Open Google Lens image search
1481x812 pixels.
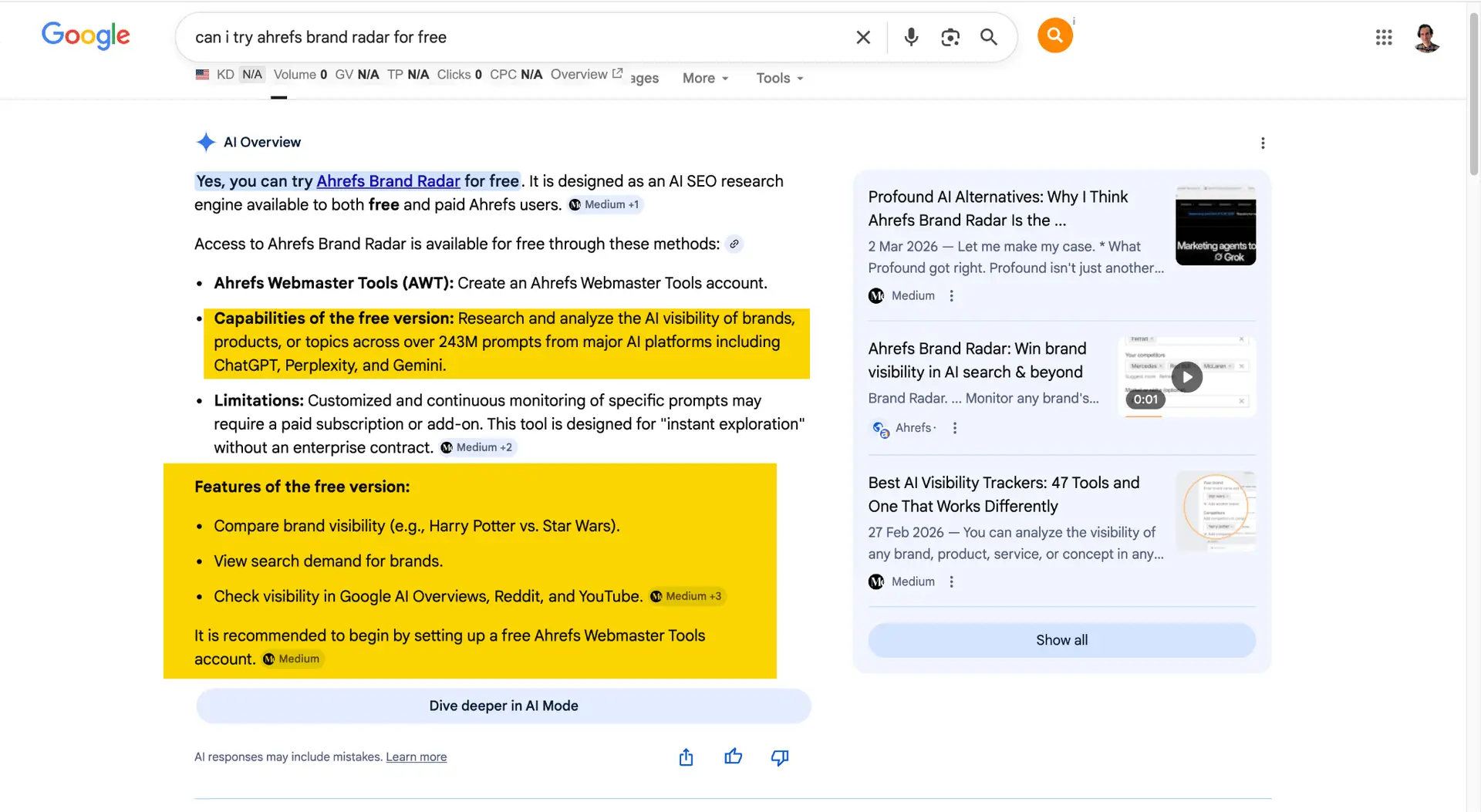tap(950, 37)
